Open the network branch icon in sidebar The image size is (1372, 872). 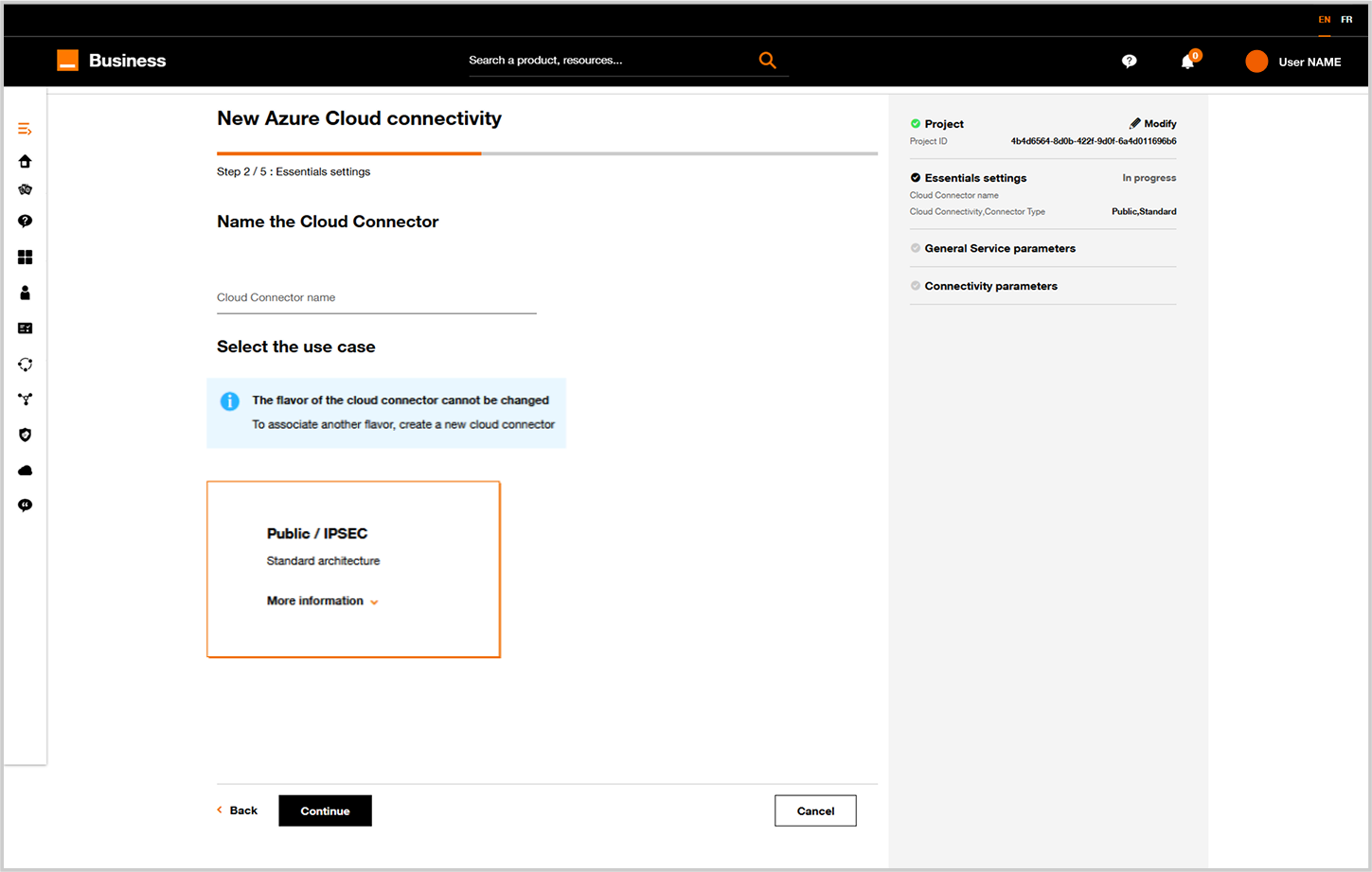(x=25, y=400)
